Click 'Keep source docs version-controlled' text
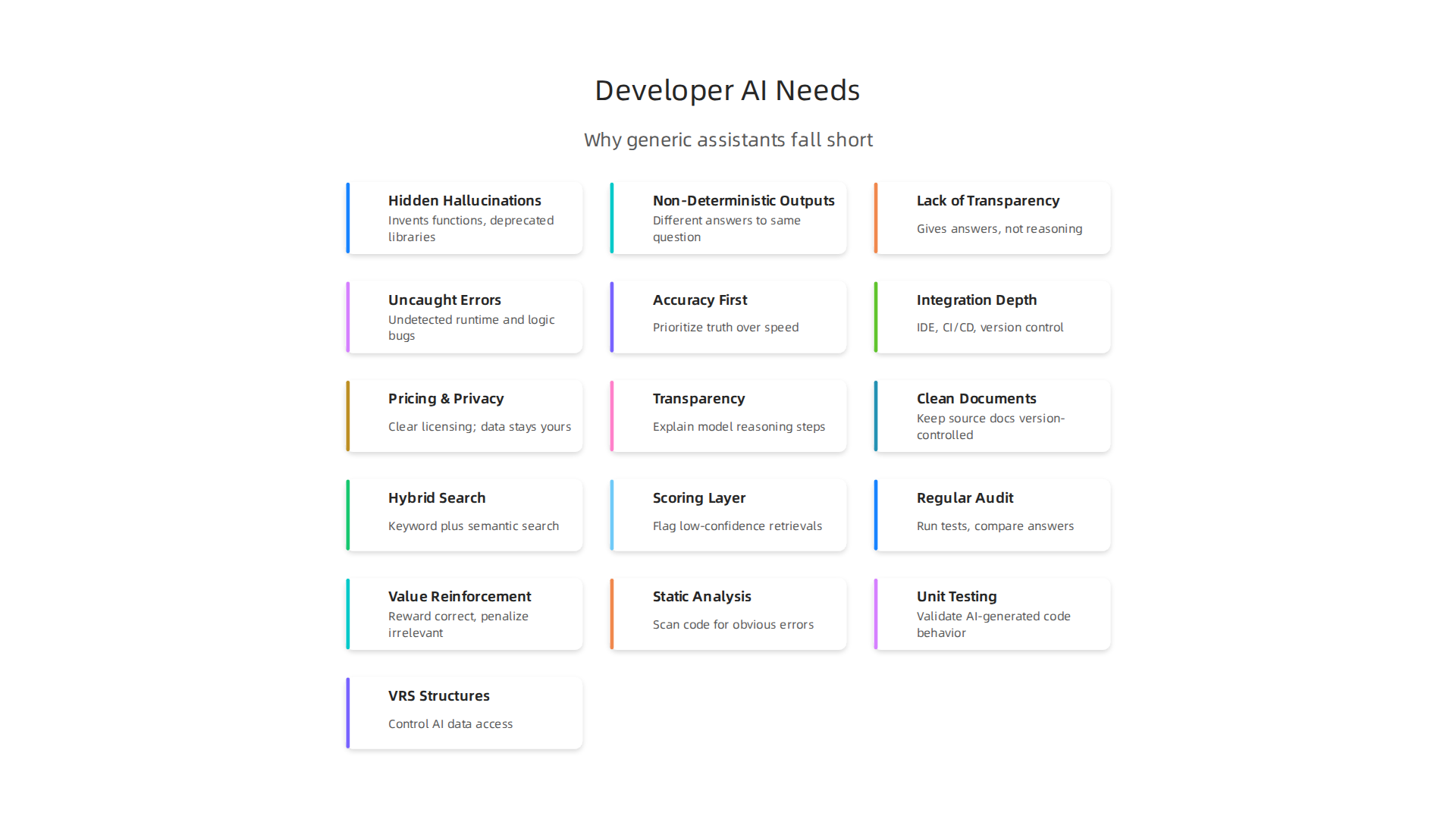 (x=990, y=426)
